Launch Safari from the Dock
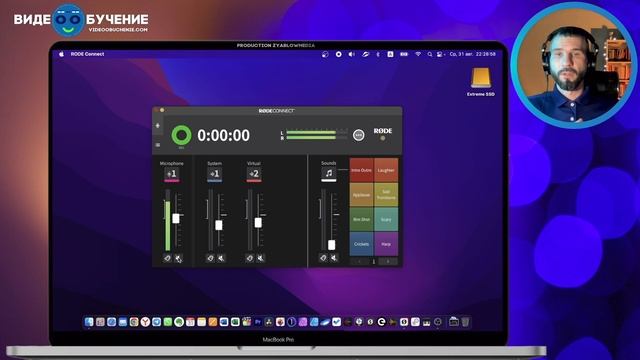The width and height of the screenshot is (640, 360). (111, 322)
